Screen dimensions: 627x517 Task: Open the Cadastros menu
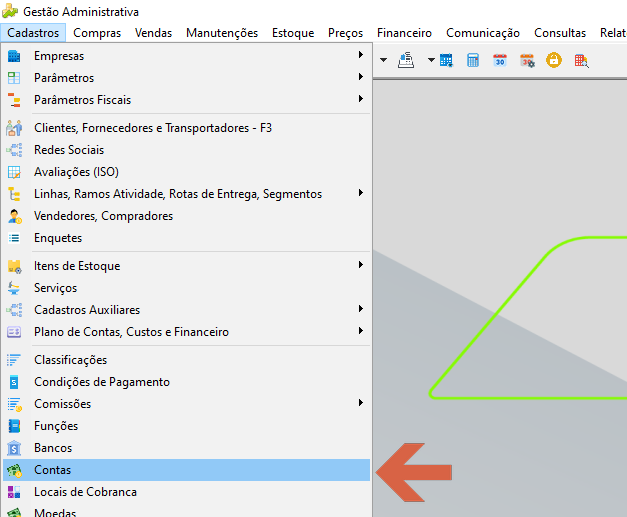(x=33, y=33)
